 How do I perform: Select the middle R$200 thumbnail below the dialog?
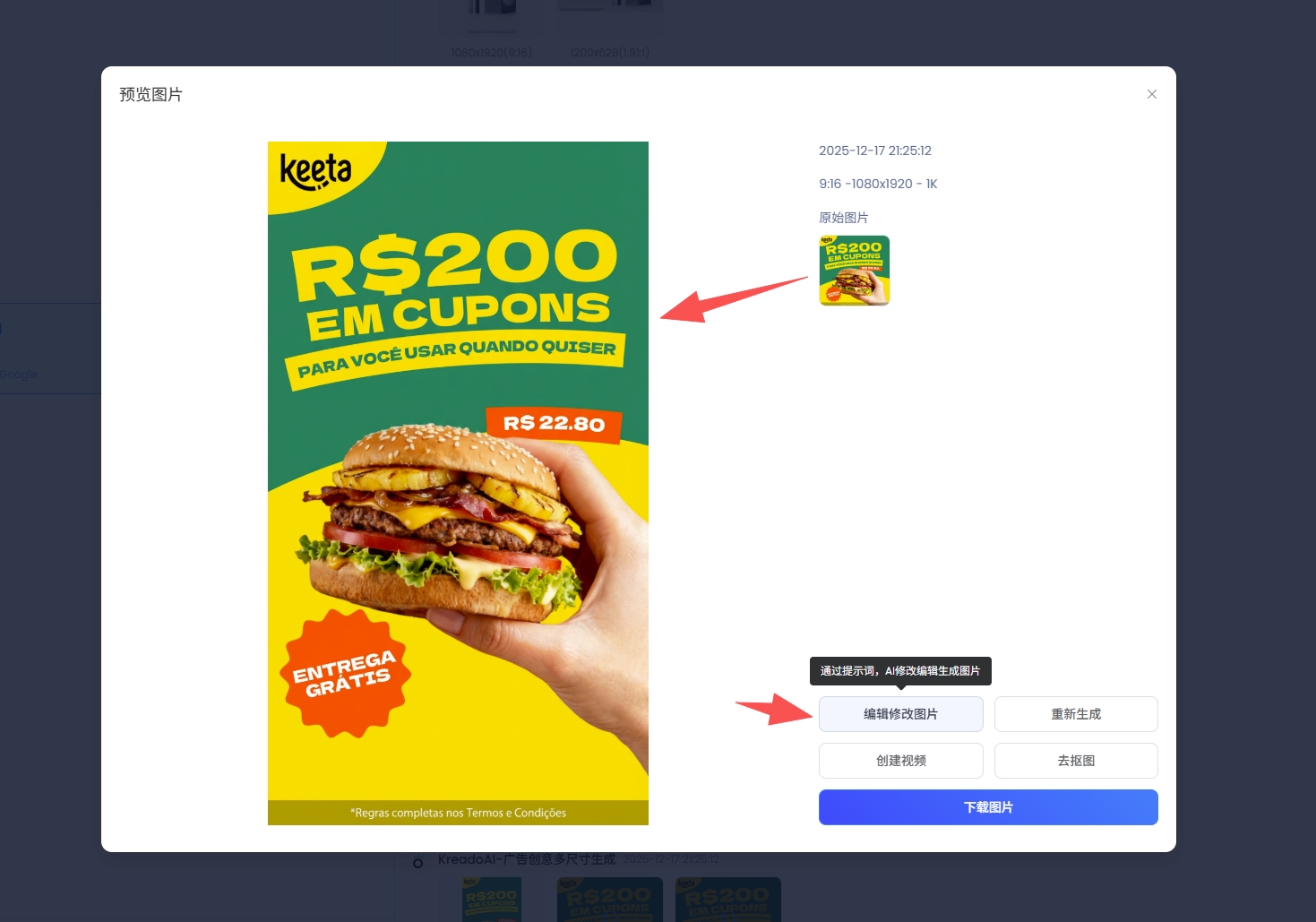[610, 900]
